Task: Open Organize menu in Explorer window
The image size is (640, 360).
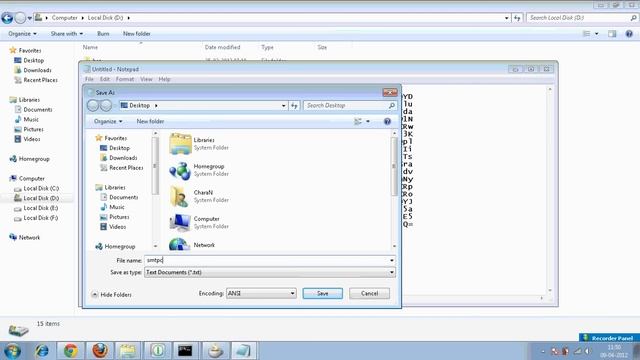Action: [x=22, y=33]
